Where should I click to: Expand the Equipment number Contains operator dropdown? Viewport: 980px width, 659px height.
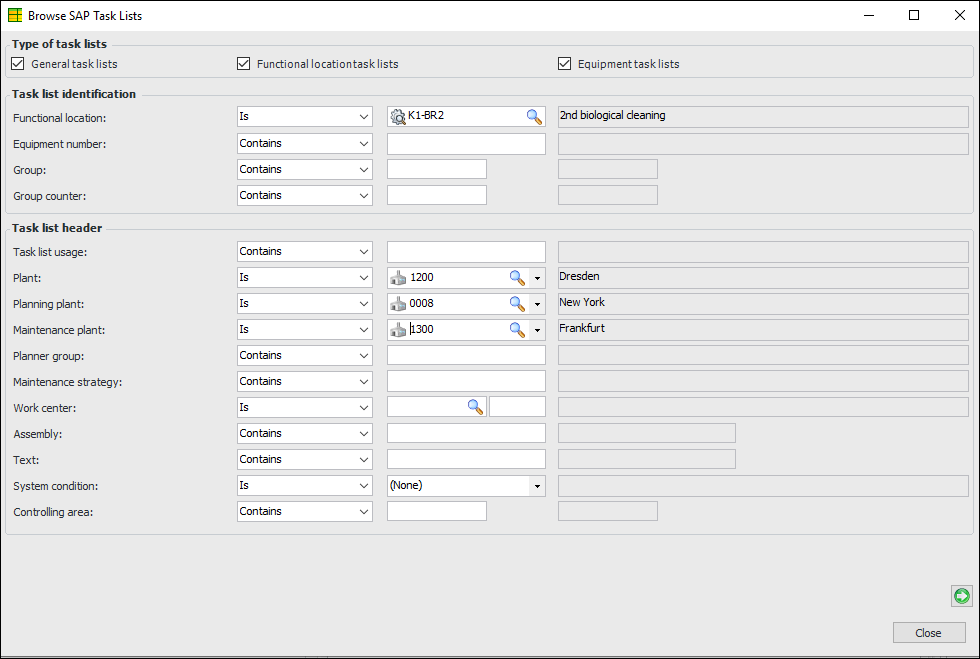(x=304, y=143)
